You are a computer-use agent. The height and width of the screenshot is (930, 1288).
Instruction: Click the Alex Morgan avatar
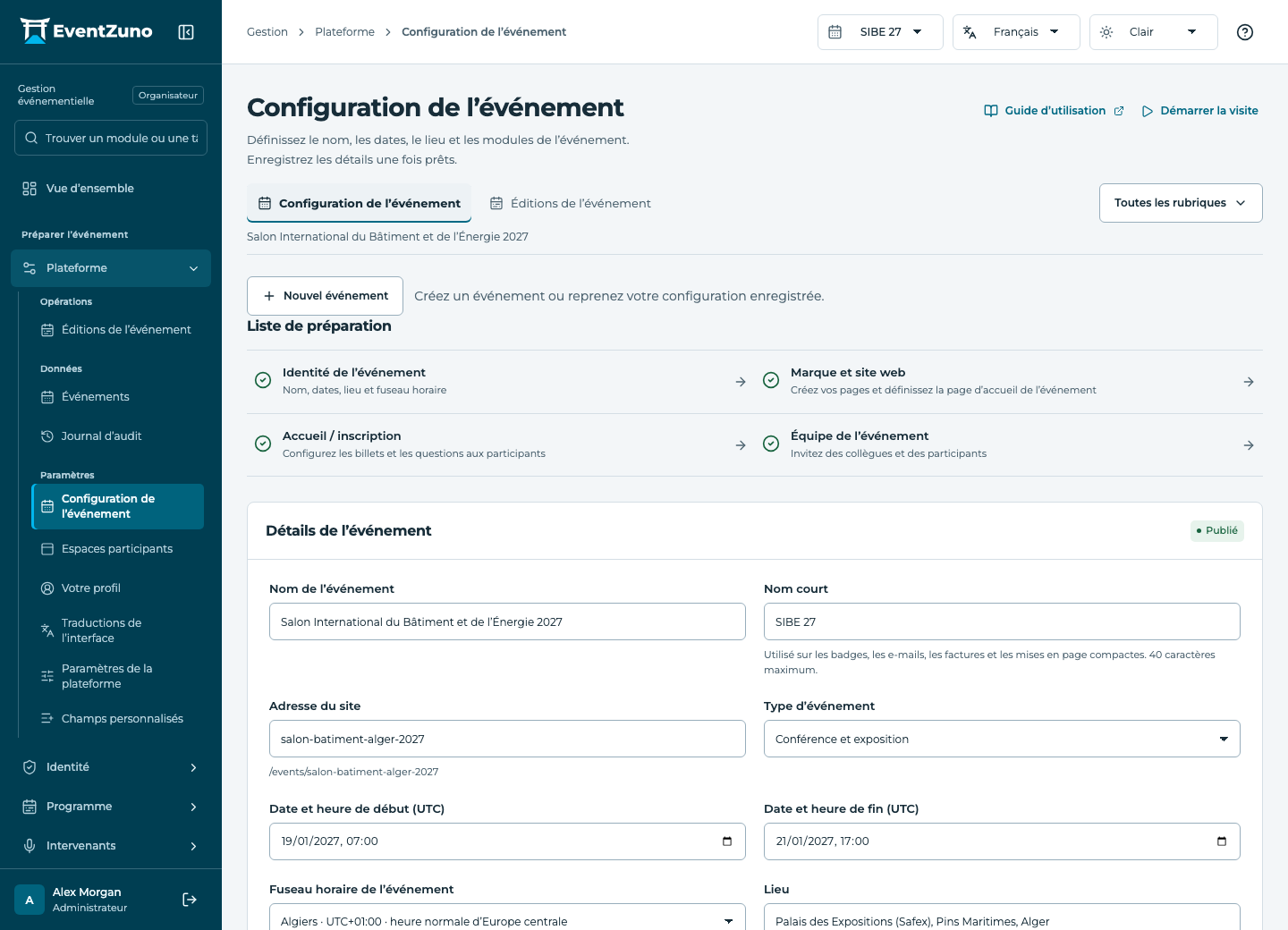[x=30, y=900]
